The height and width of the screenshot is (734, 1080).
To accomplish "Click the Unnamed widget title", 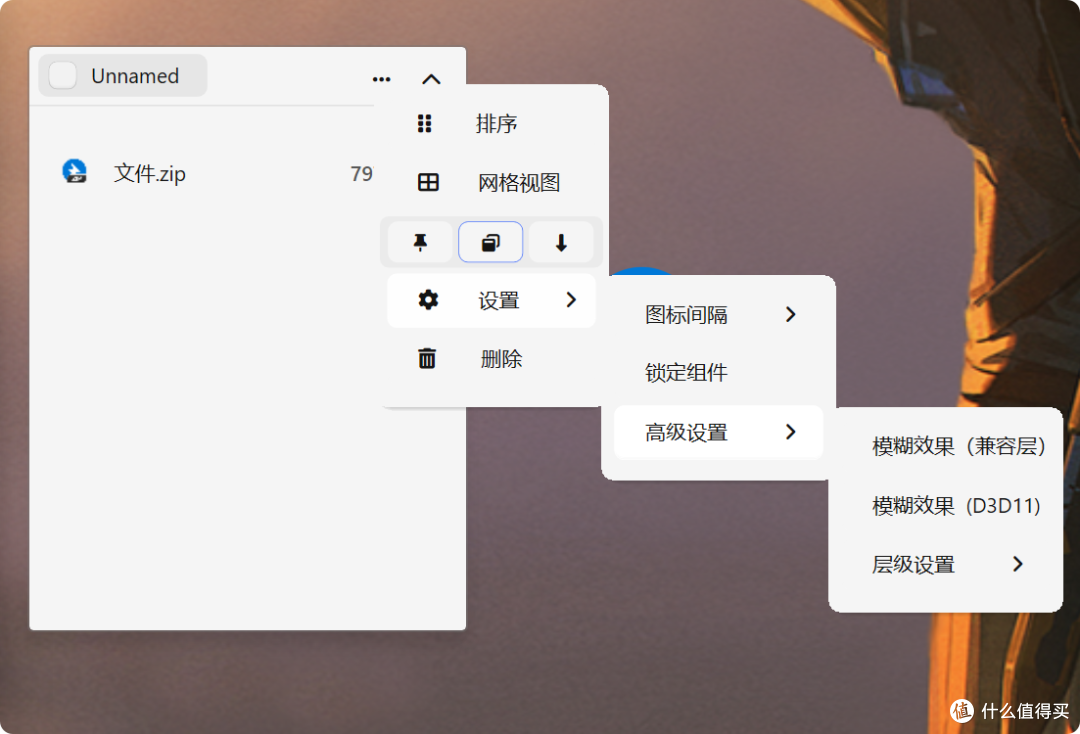I will (135, 76).
